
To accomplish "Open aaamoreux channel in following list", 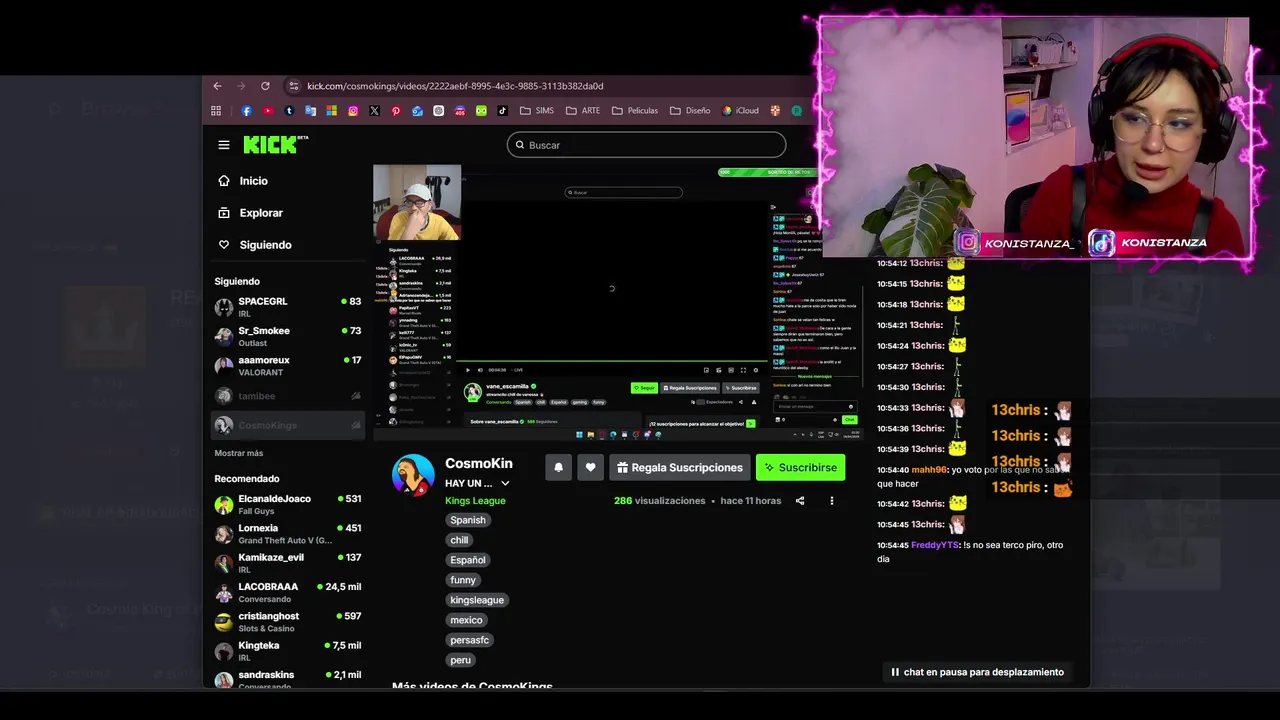I will pos(288,365).
